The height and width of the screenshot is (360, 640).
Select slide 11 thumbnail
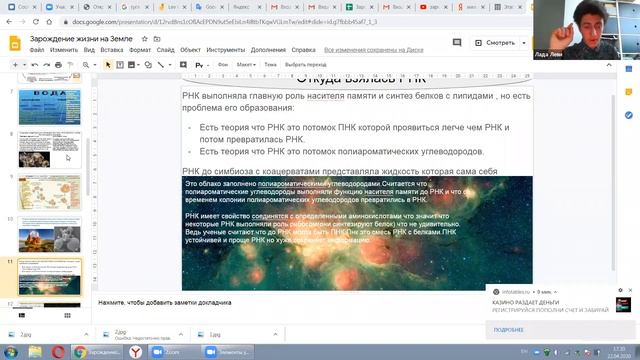(x=49, y=277)
